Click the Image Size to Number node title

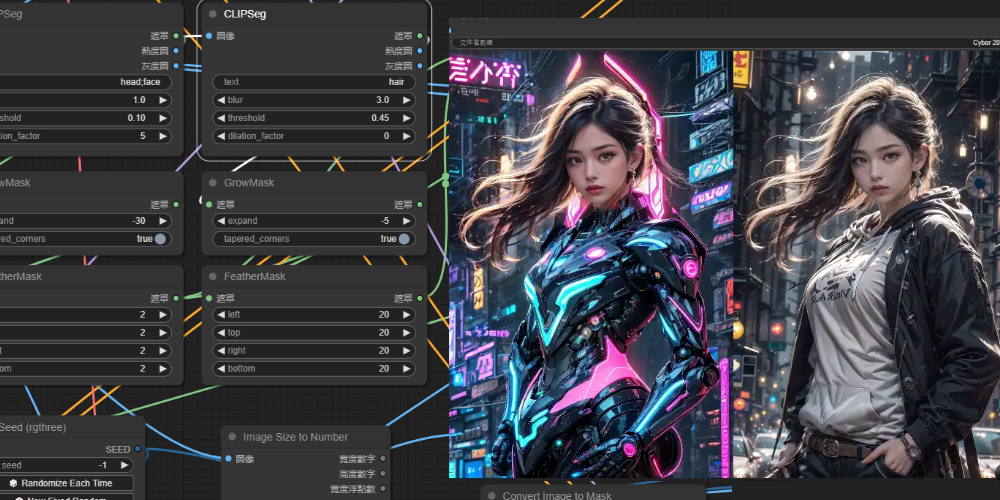click(x=295, y=437)
